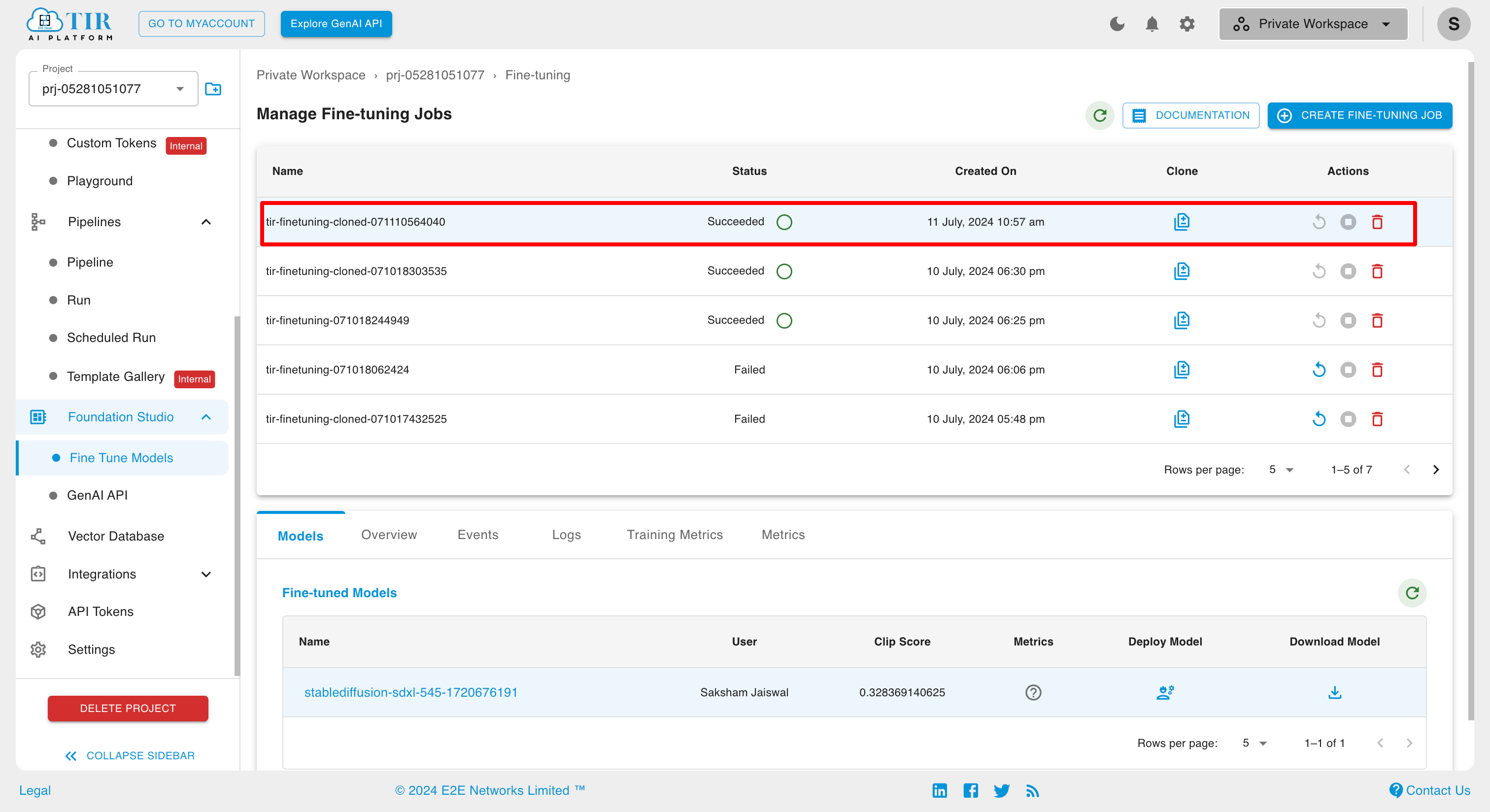Open RSS feed footer icon

1032,791
